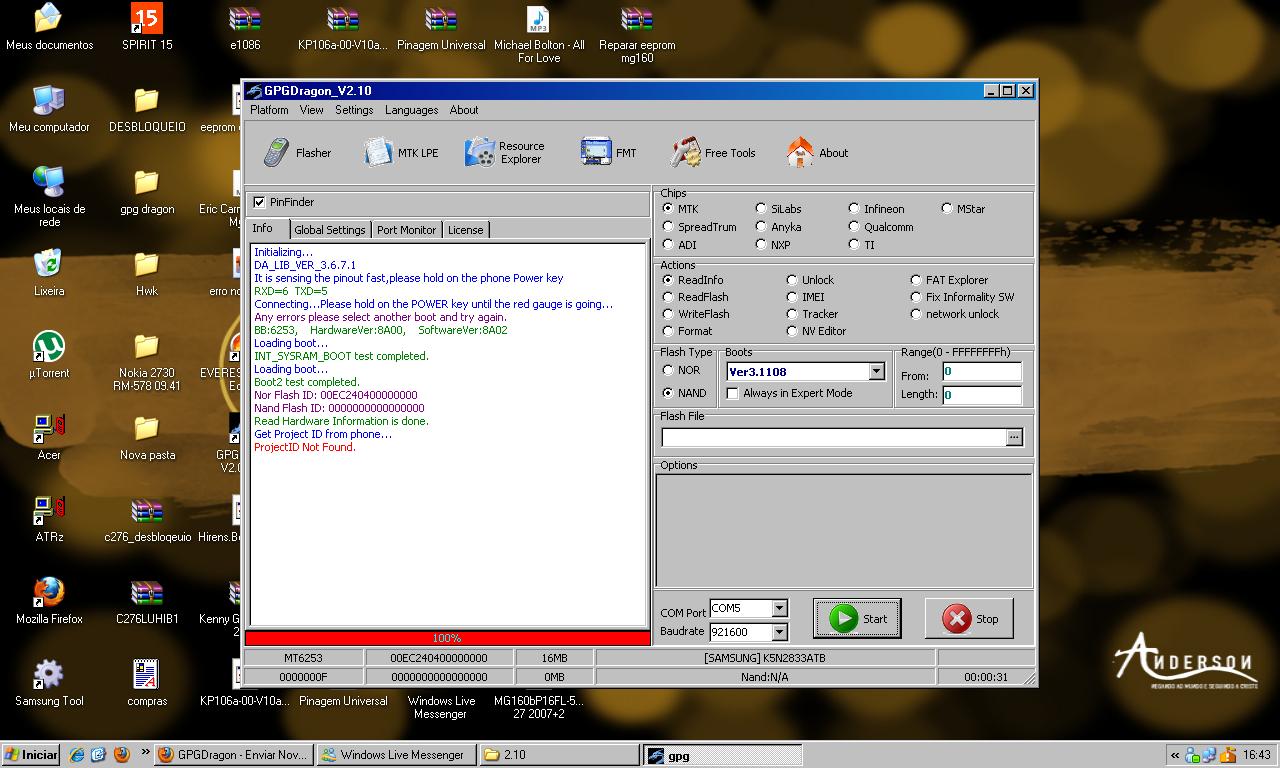Open Free Tools

point(713,153)
